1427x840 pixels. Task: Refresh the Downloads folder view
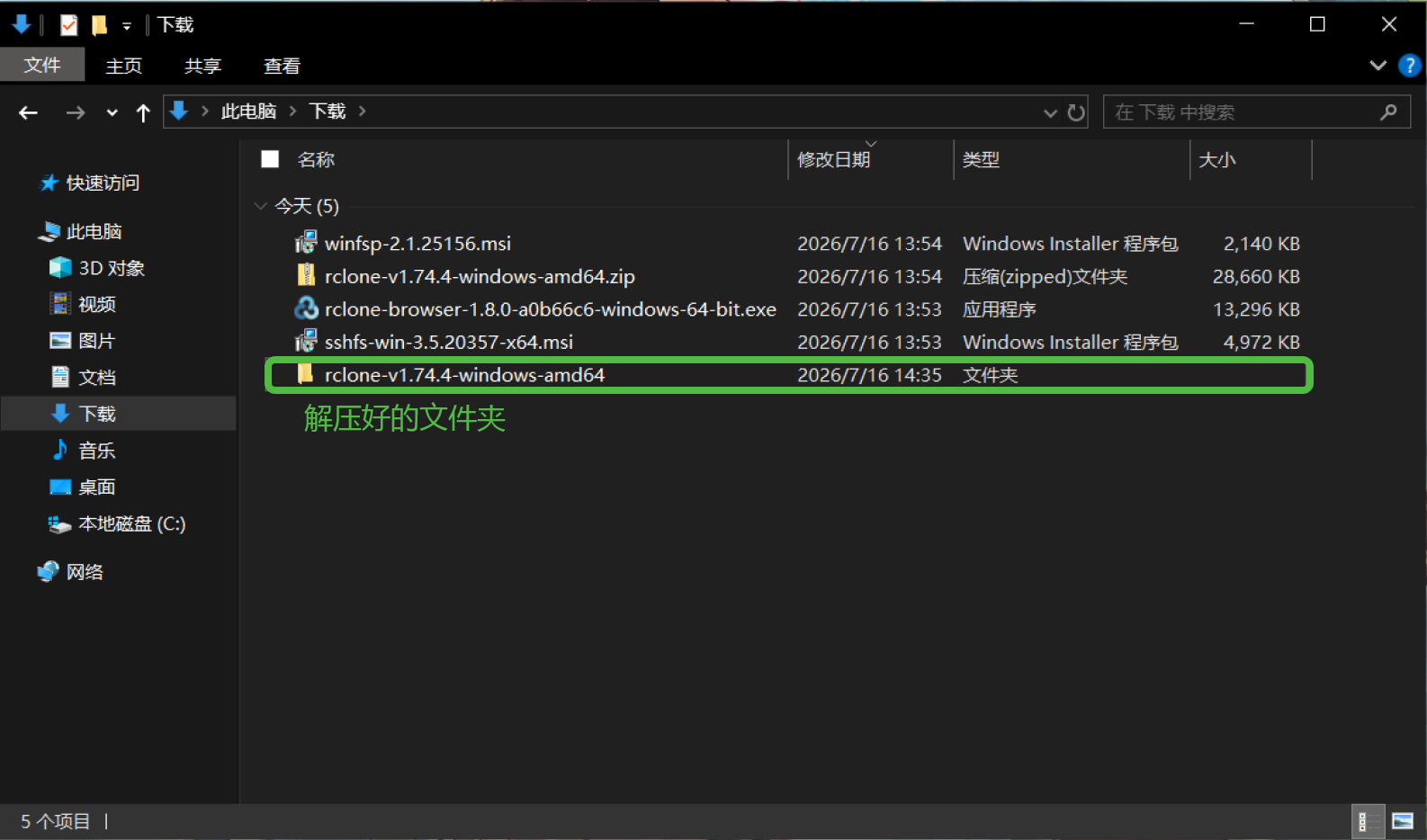1076,112
